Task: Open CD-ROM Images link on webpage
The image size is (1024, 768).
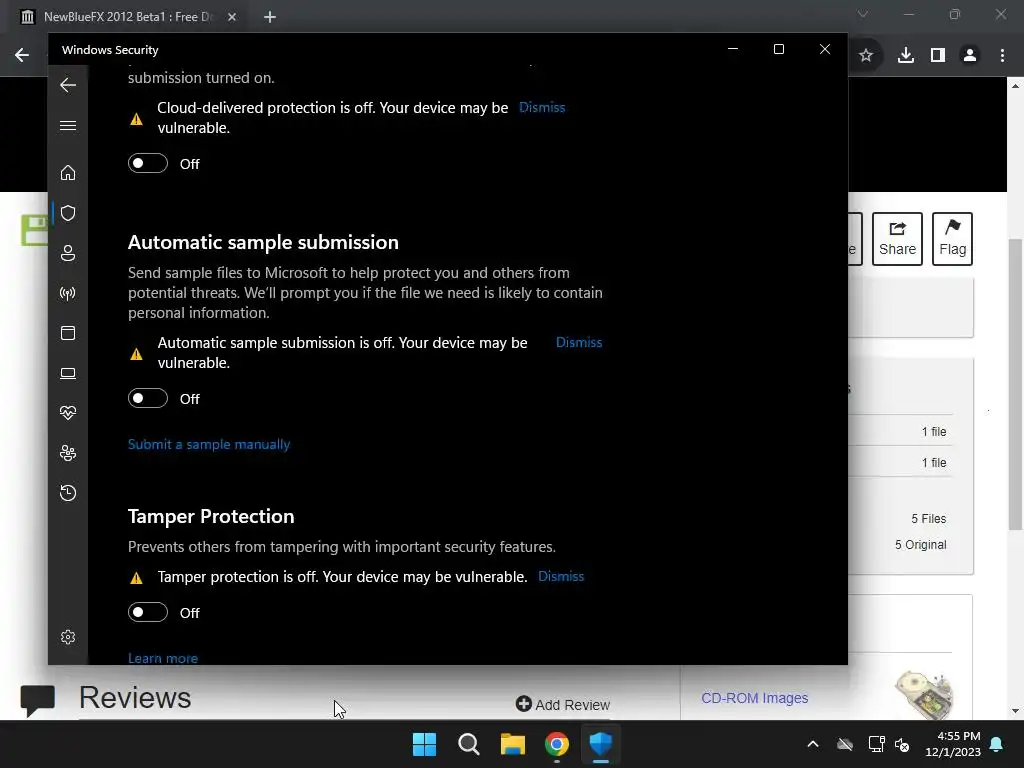Action: point(754,698)
